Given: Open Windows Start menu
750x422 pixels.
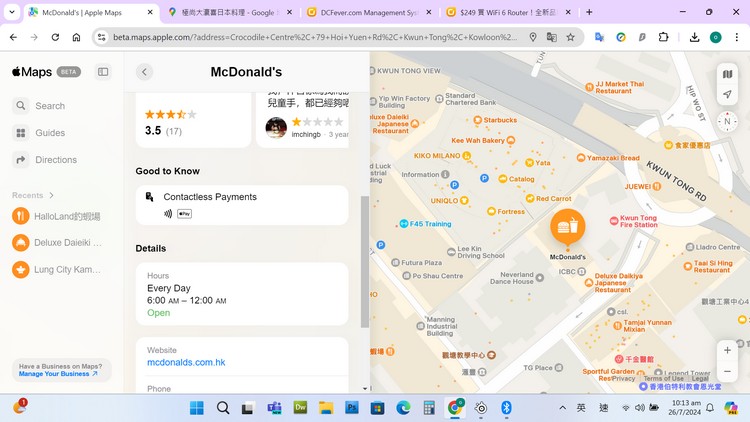Looking at the screenshot, I should click(x=197, y=408).
